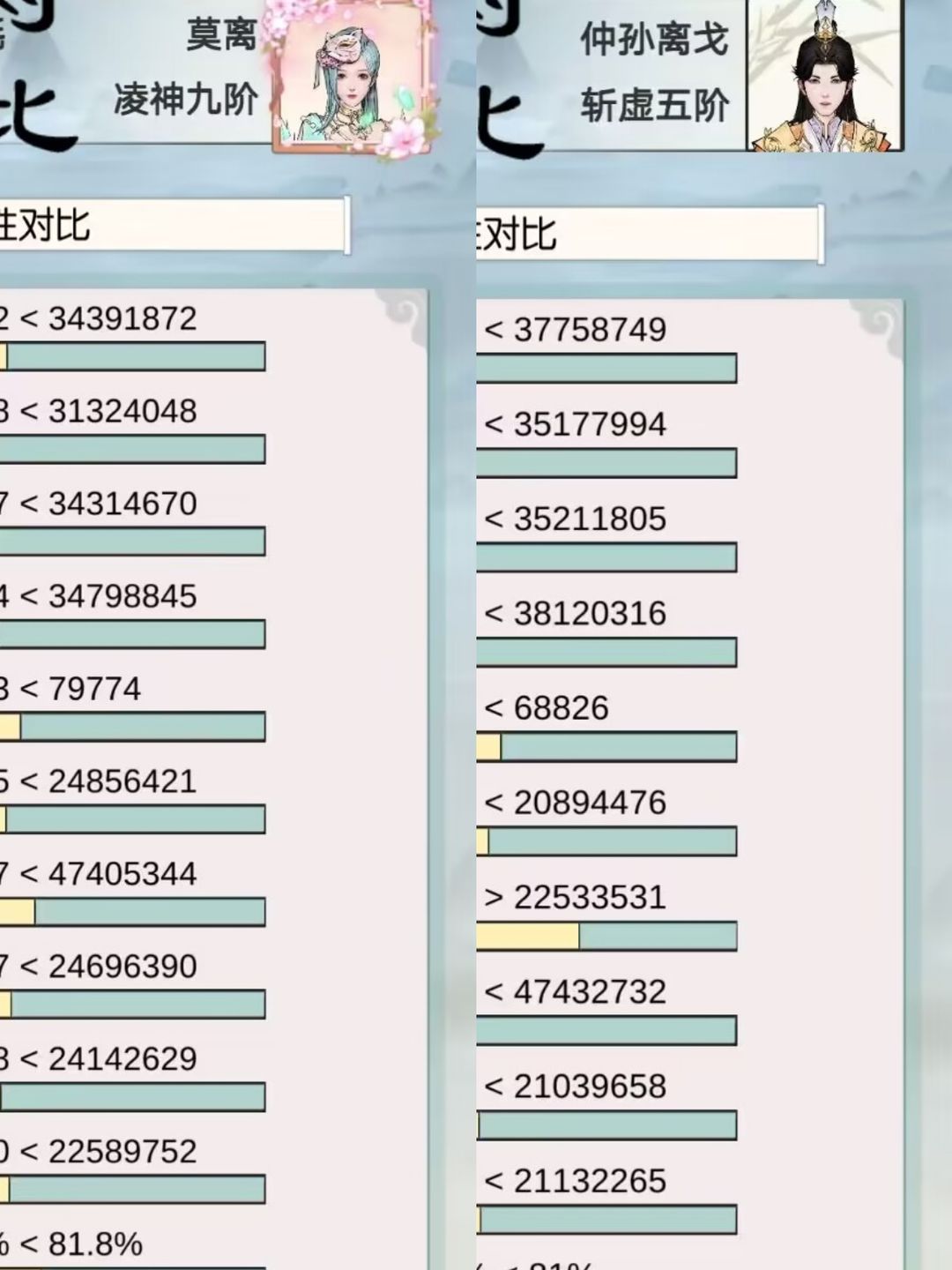The image size is (952, 1270).
Task: Select the value 21039658
Action: click(x=590, y=1086)
